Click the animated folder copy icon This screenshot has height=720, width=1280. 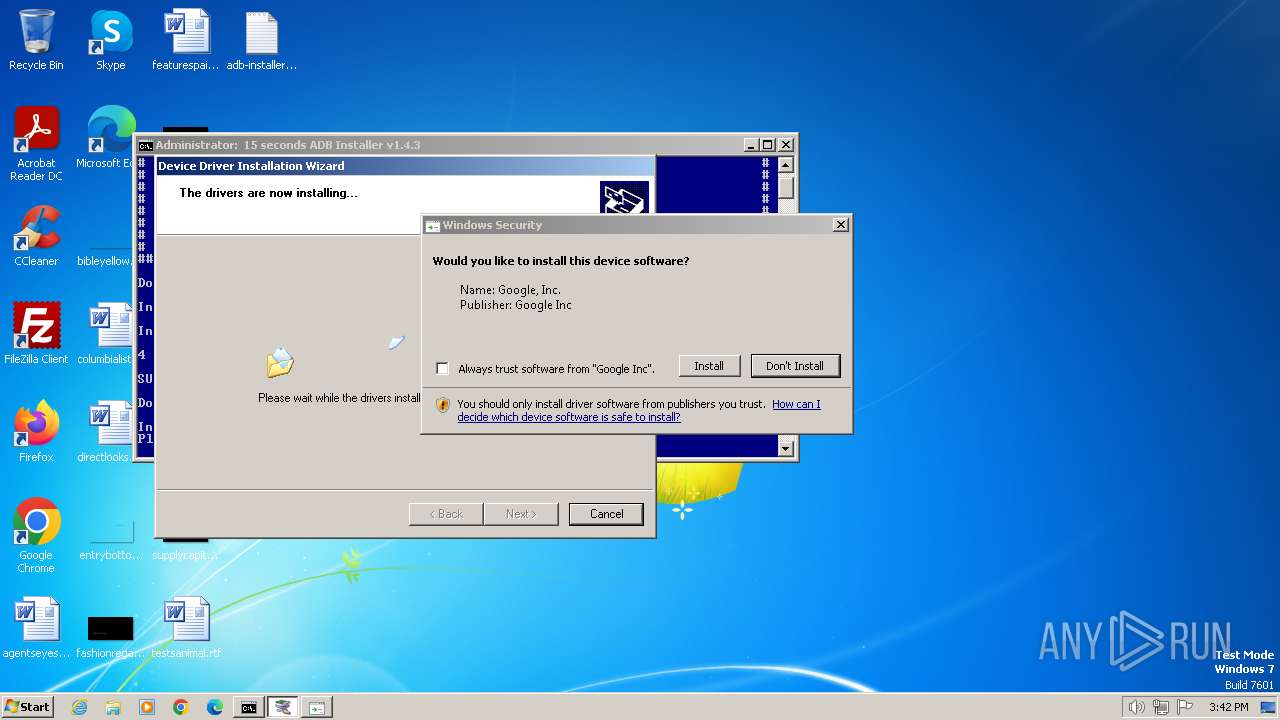280,362
